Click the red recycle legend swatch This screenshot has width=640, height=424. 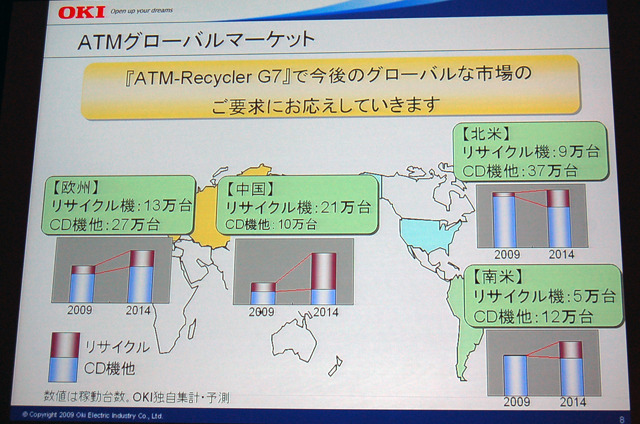[64, 345]
